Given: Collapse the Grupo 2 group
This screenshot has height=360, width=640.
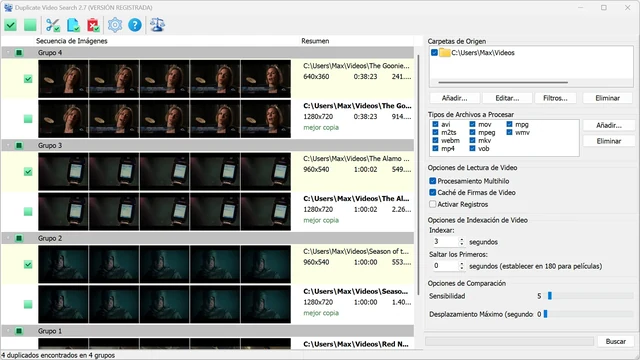Looking at the screenshot, I should point(8,238).
